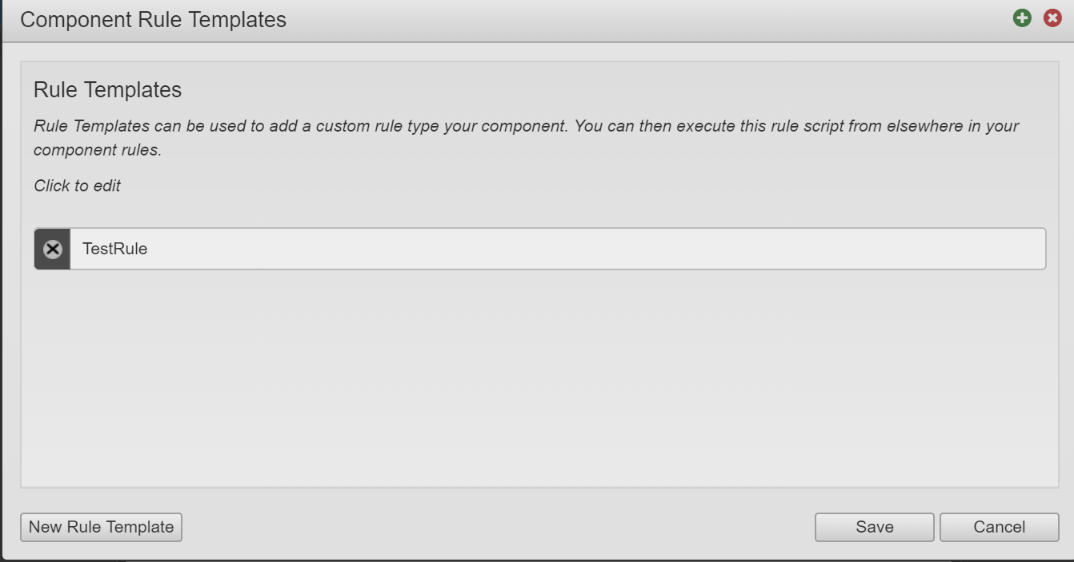Screen dimensions: 1074x562
Task: Delete the TestRule template via X icon
Action: [53, 249]
